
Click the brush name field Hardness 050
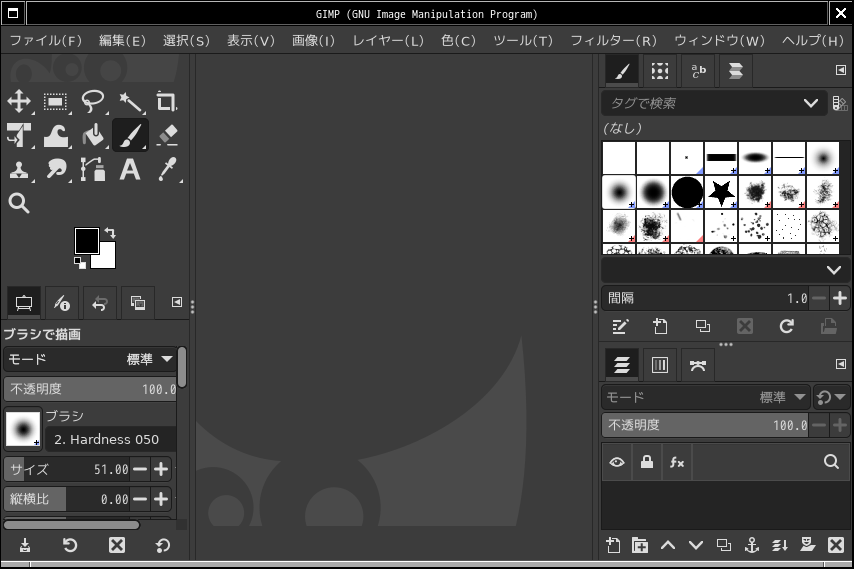click(111, 439)
